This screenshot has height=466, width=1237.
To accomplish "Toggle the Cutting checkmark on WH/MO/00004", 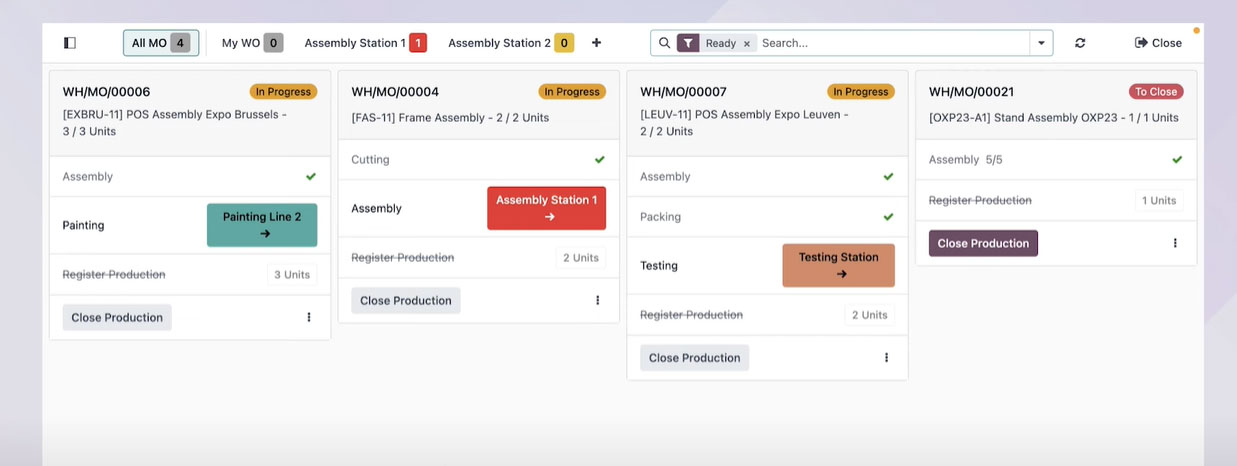I will pos(600,160).
